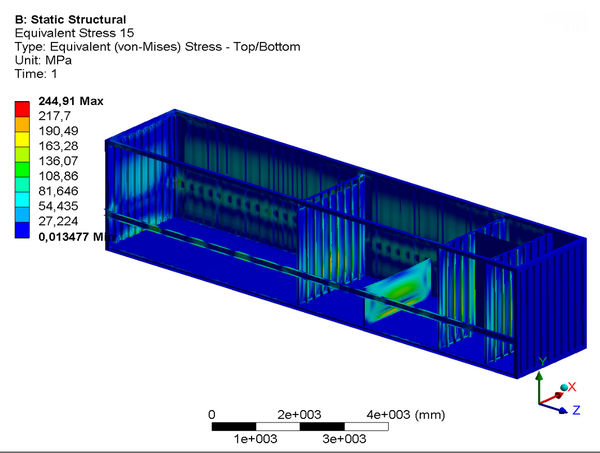Screen dimensions: 600x453
Task: Click the green-yellow high stress floor panel
Action: coord(400,290)
